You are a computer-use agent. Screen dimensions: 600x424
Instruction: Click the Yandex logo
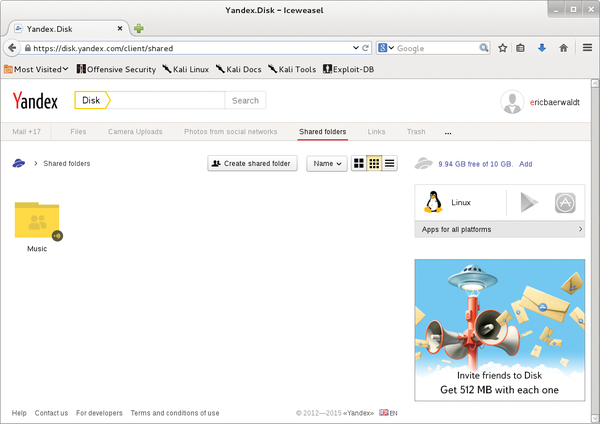pyautogui.click(x=35, y=101)
